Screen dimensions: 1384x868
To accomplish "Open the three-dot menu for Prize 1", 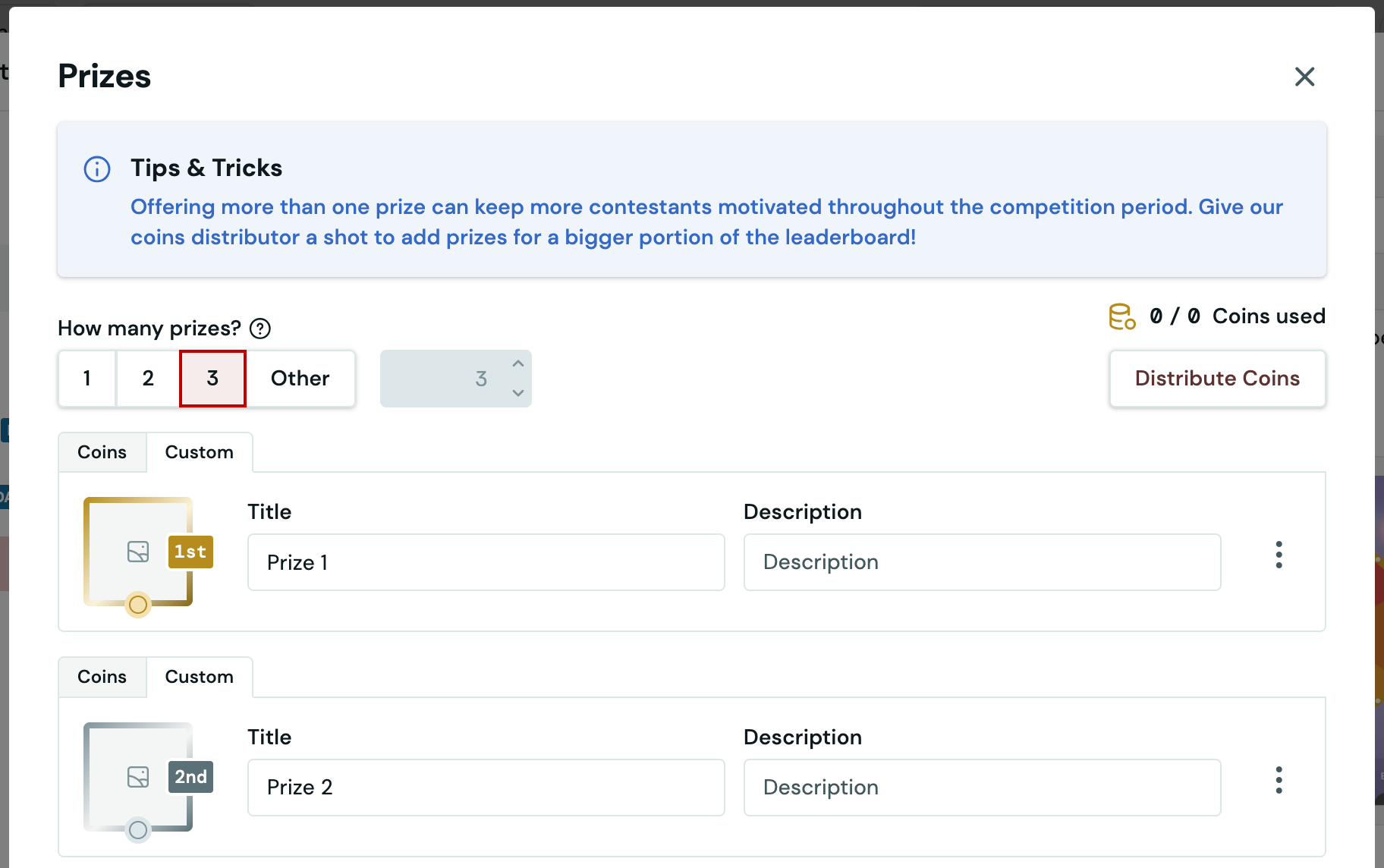I will click(x=1279, y=555).
